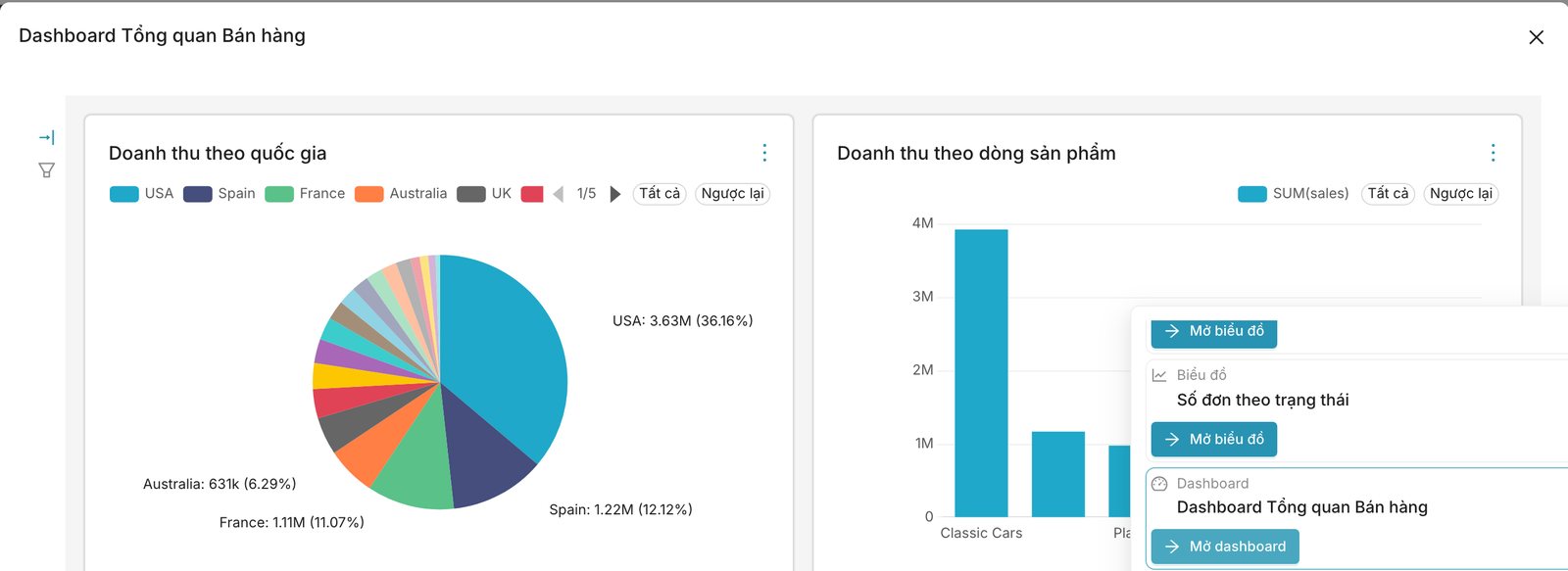Toggle USA legend entry
Screen dimensions: 1568x571
142,194
